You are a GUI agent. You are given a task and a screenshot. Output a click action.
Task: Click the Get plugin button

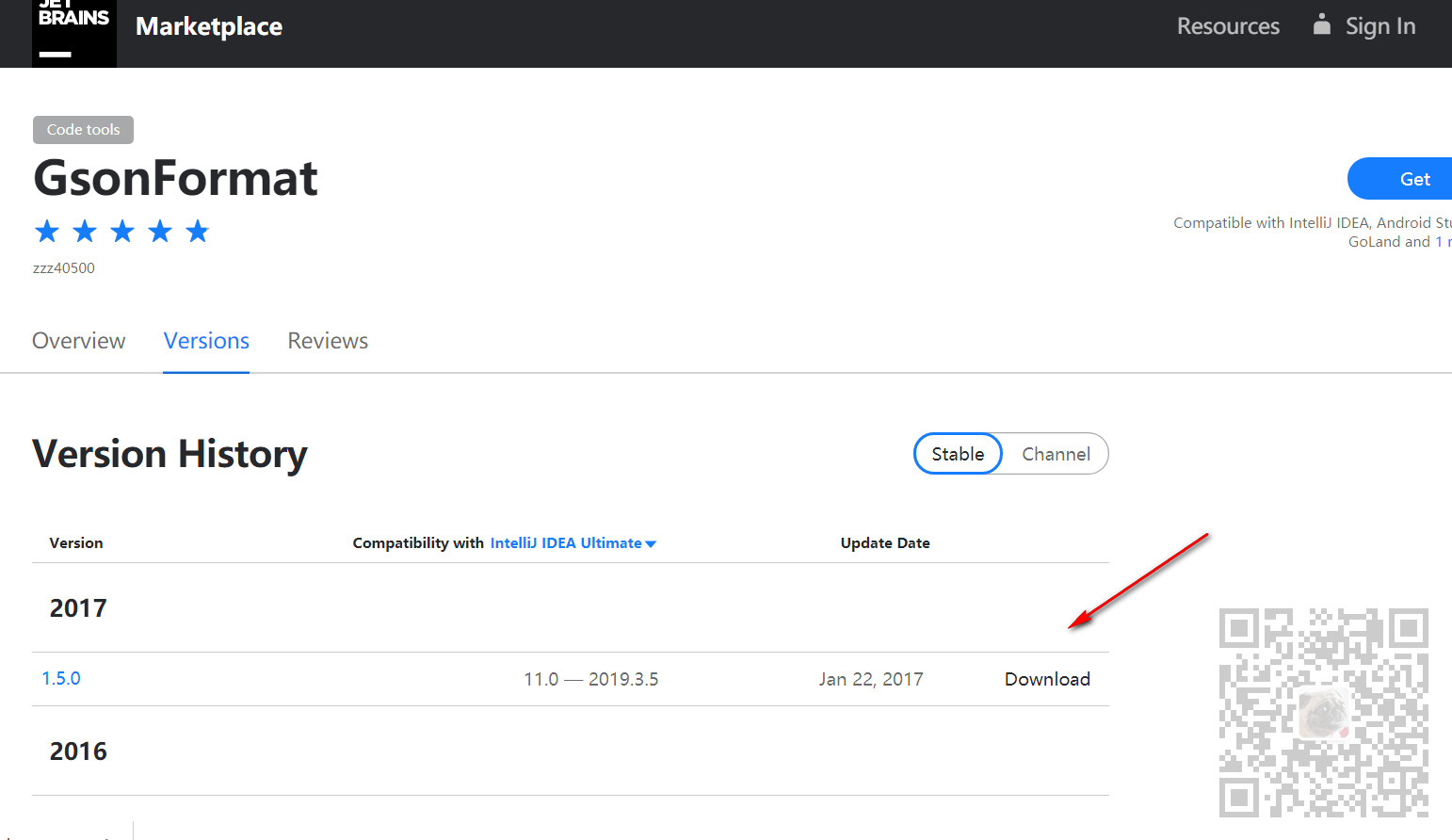[x=1400, y=179]
